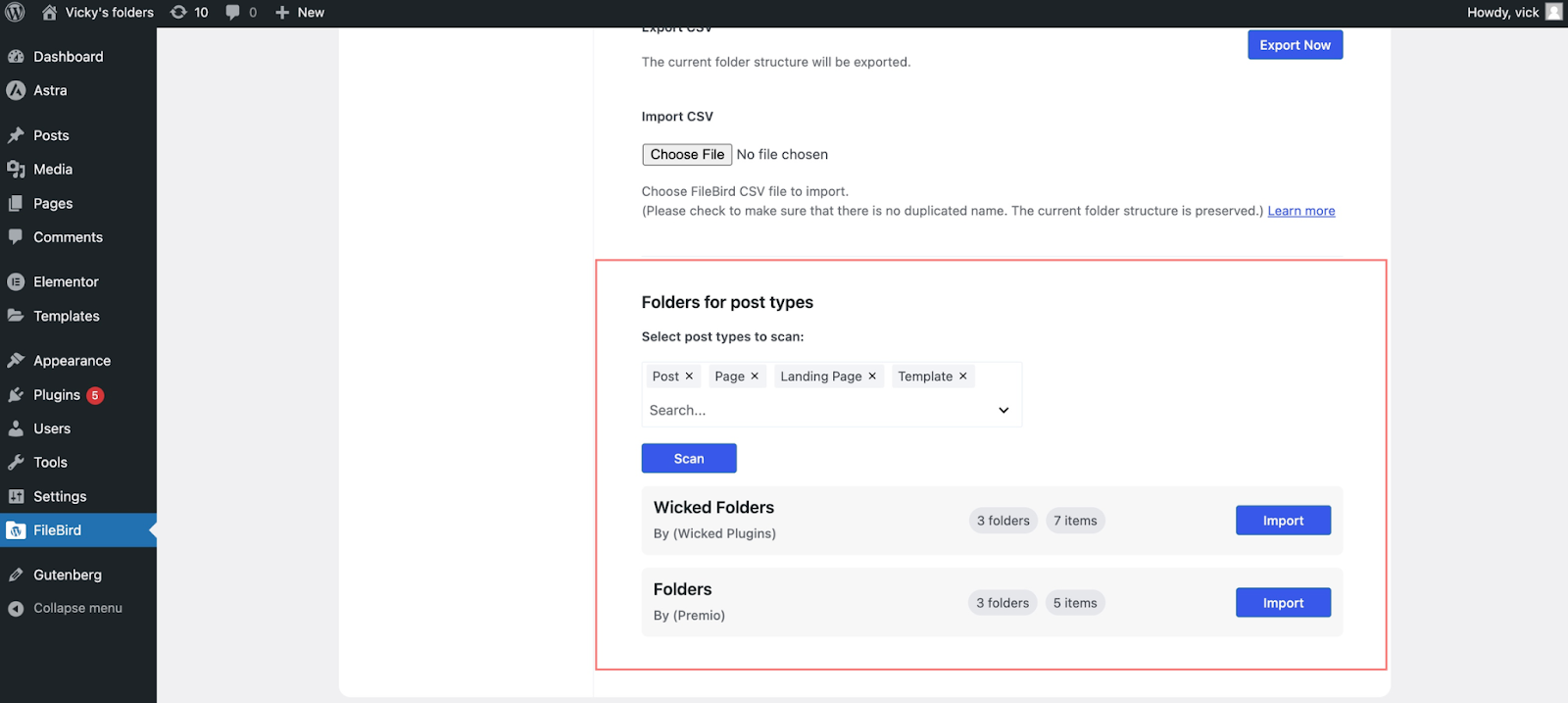Click the Gutenberg pen icon
The image size is (1568, 703).
click(16, 576)
